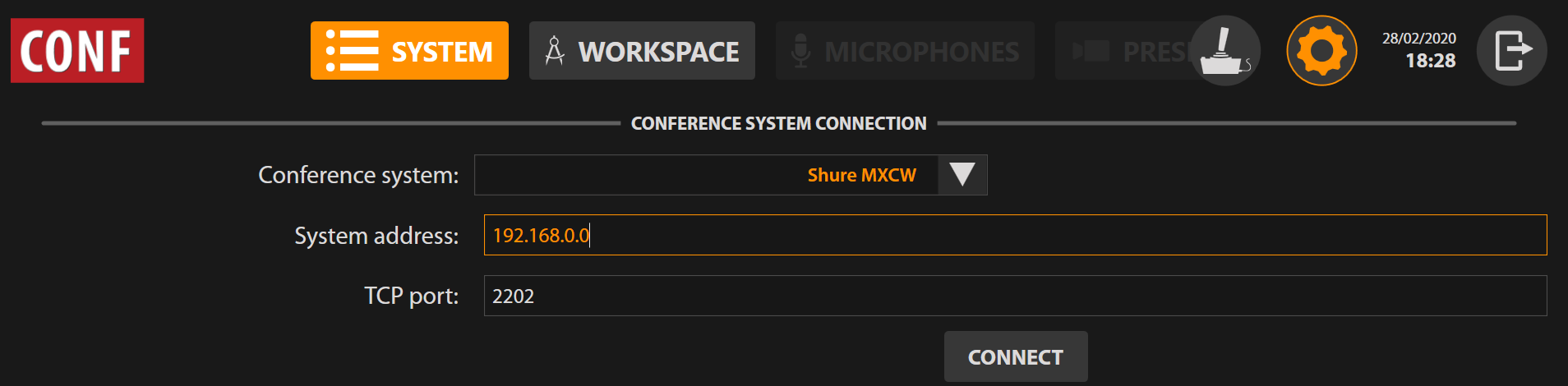Click the list icon on SYSTEM tab
This screenshot has width=1568, height=386.
click(x=352, y=51)
